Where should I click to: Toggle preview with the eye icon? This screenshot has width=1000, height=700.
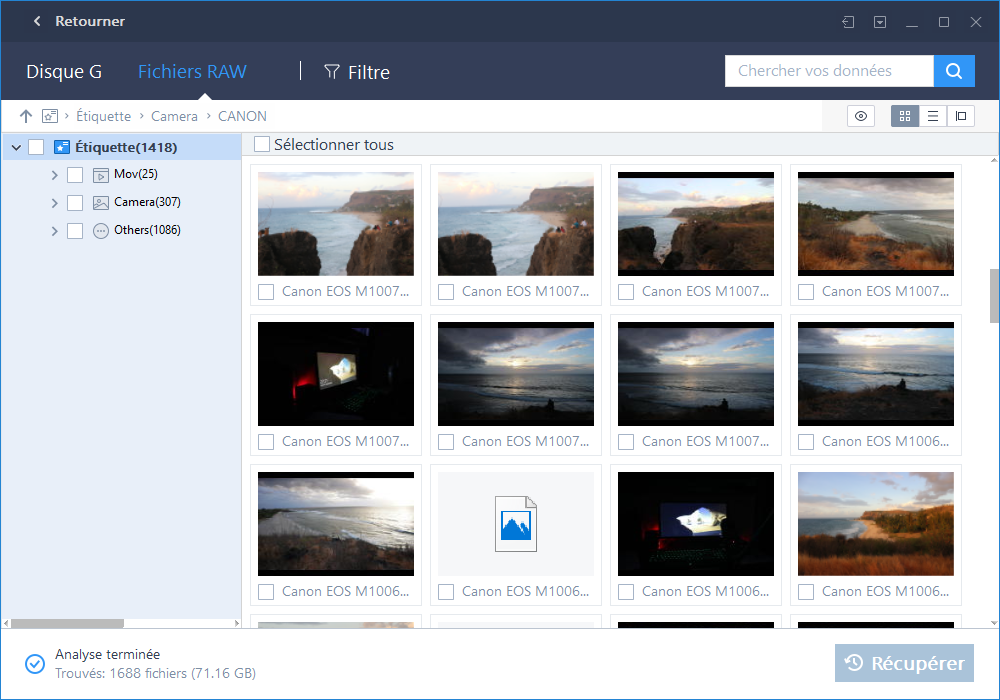[860, 116]
